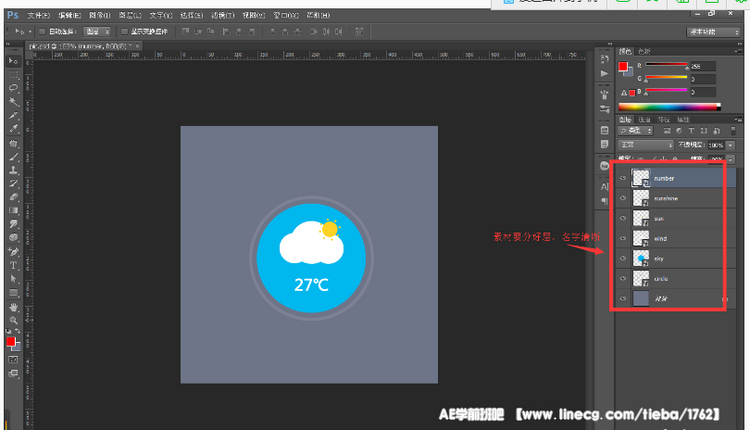Select the Horizontal Type tool
750x430 pixels.
(13, 265)
